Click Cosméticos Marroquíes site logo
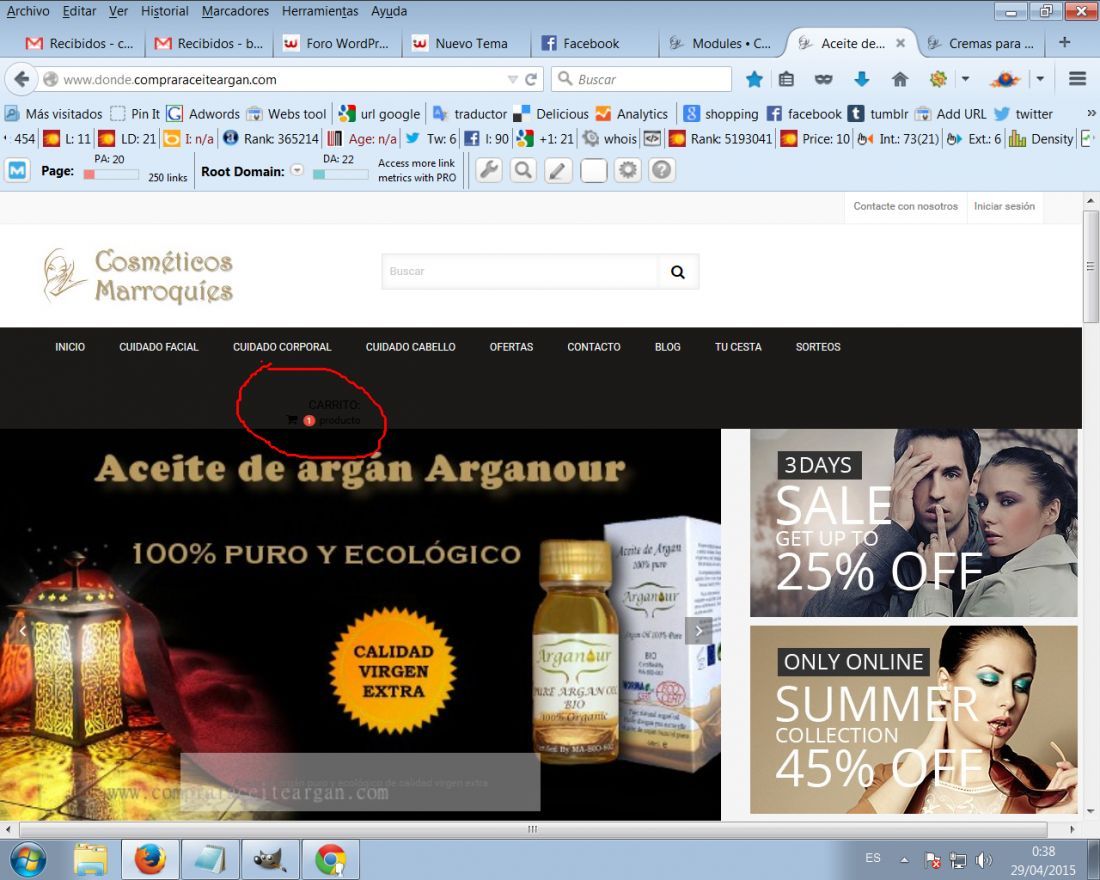This screenshot has width=1100, height=880. 138,275
